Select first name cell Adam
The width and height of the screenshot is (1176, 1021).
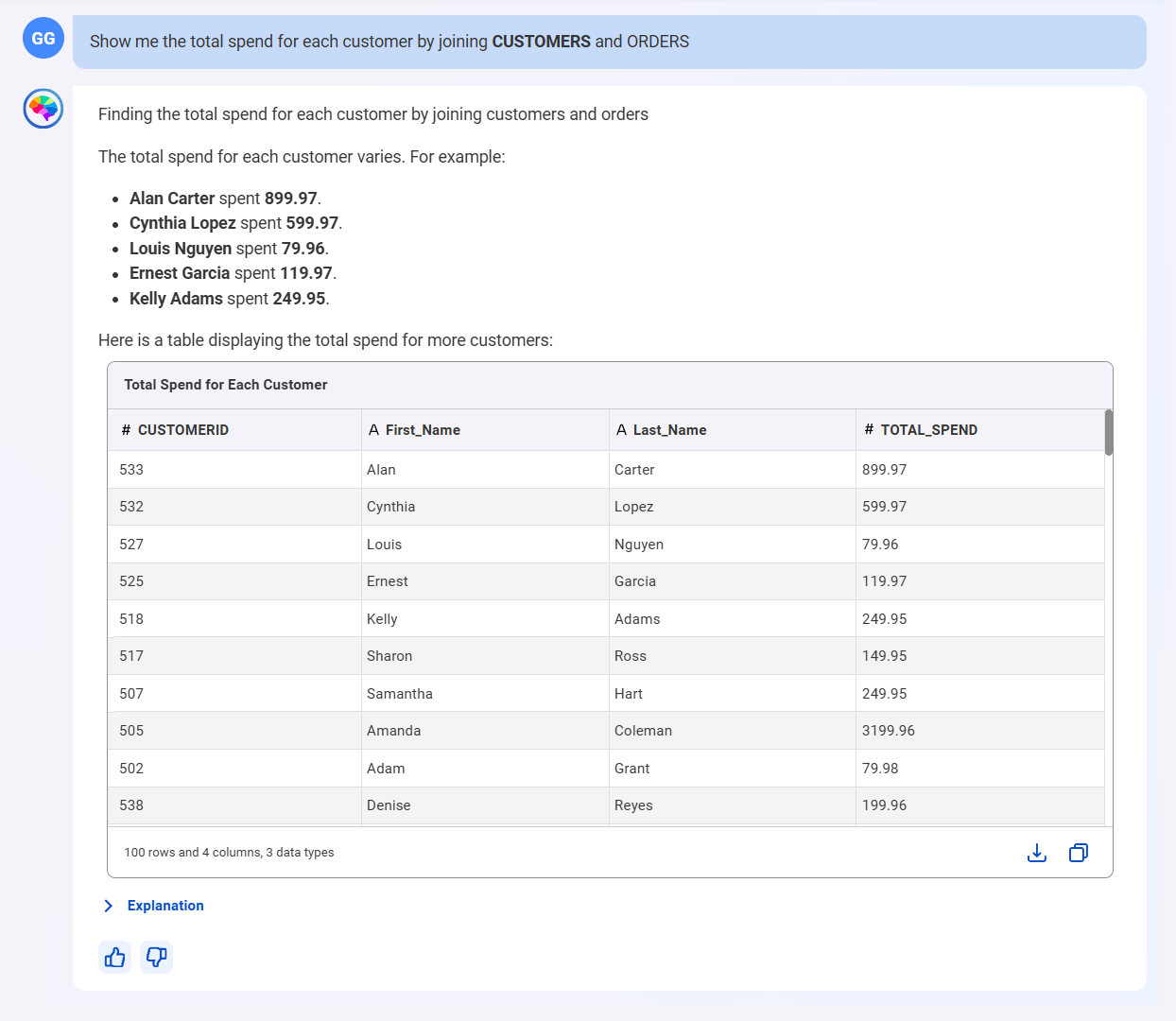[485, 769]
